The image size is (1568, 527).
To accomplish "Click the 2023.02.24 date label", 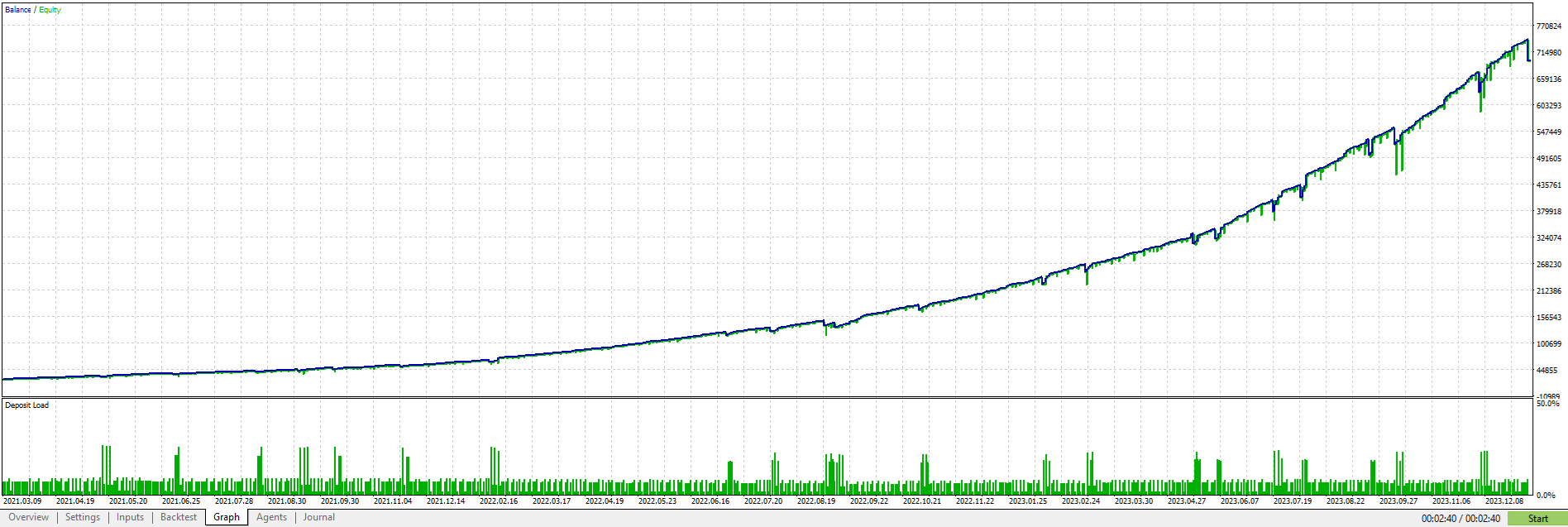I will point(1081,501).
